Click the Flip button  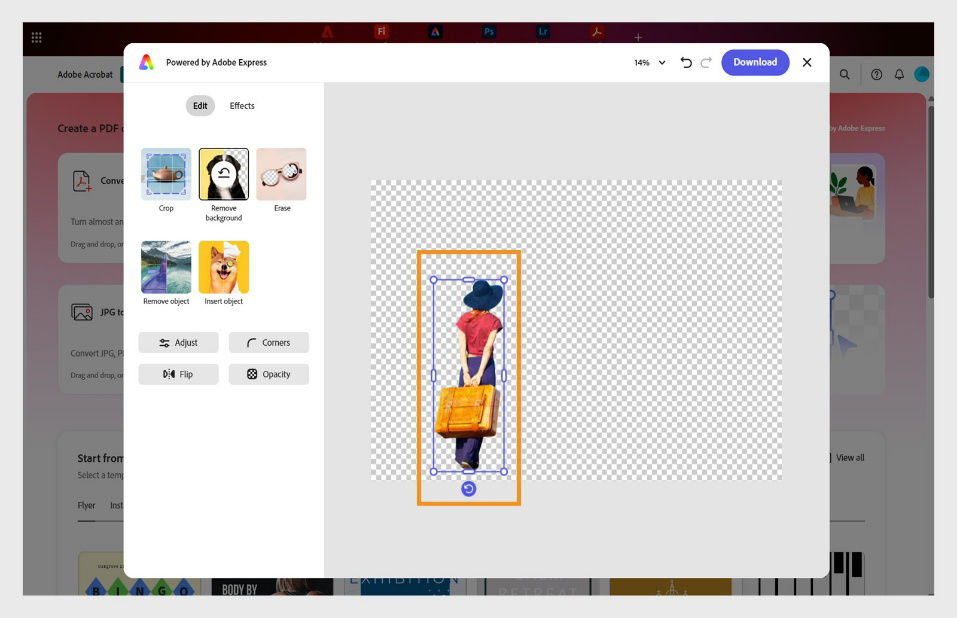(x=178, y=374)
